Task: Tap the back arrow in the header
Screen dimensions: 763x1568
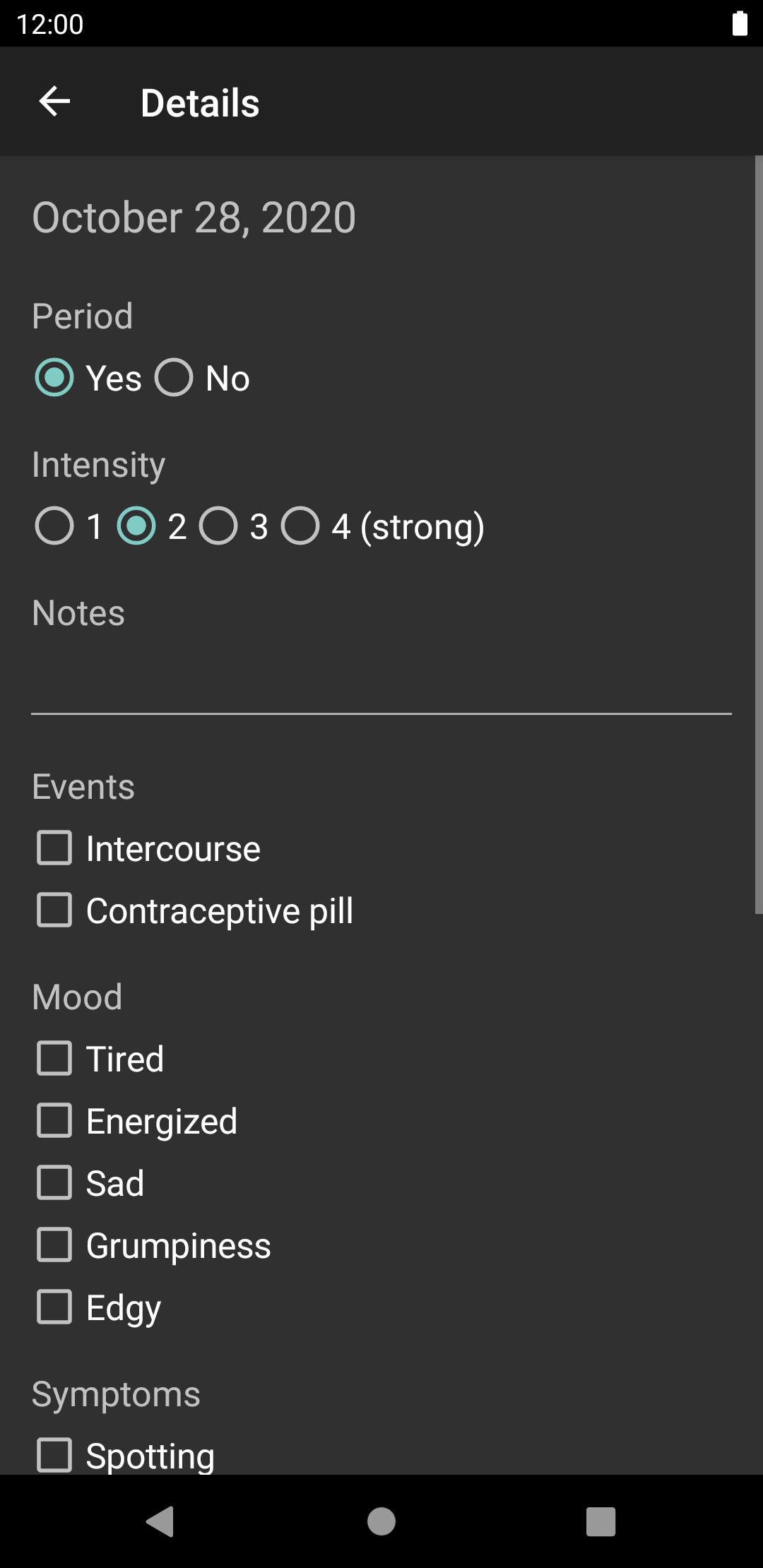Action: point(54,102)
